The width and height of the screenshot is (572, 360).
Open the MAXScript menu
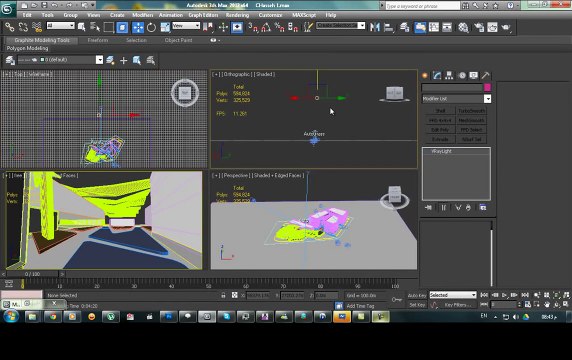[x=304, y=15]
